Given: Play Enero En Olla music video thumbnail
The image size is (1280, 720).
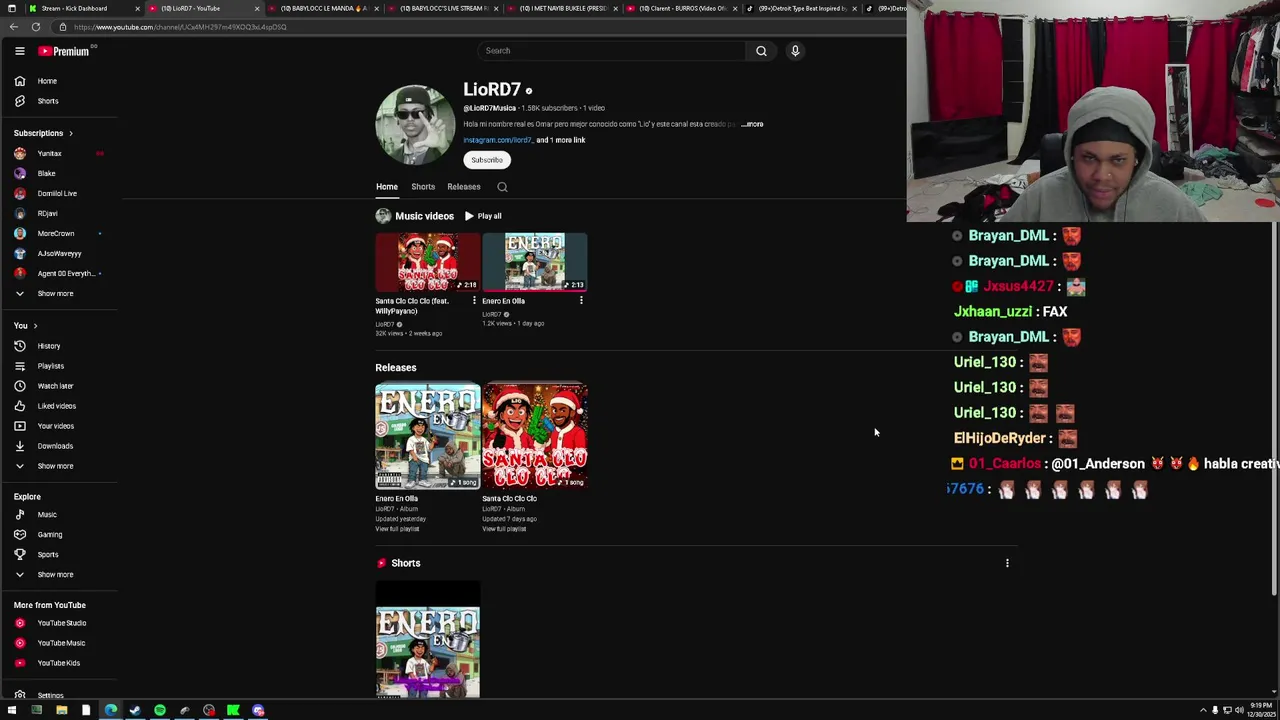Looking at the screenshot, I should pyautogui.click(x=535, y=262).
